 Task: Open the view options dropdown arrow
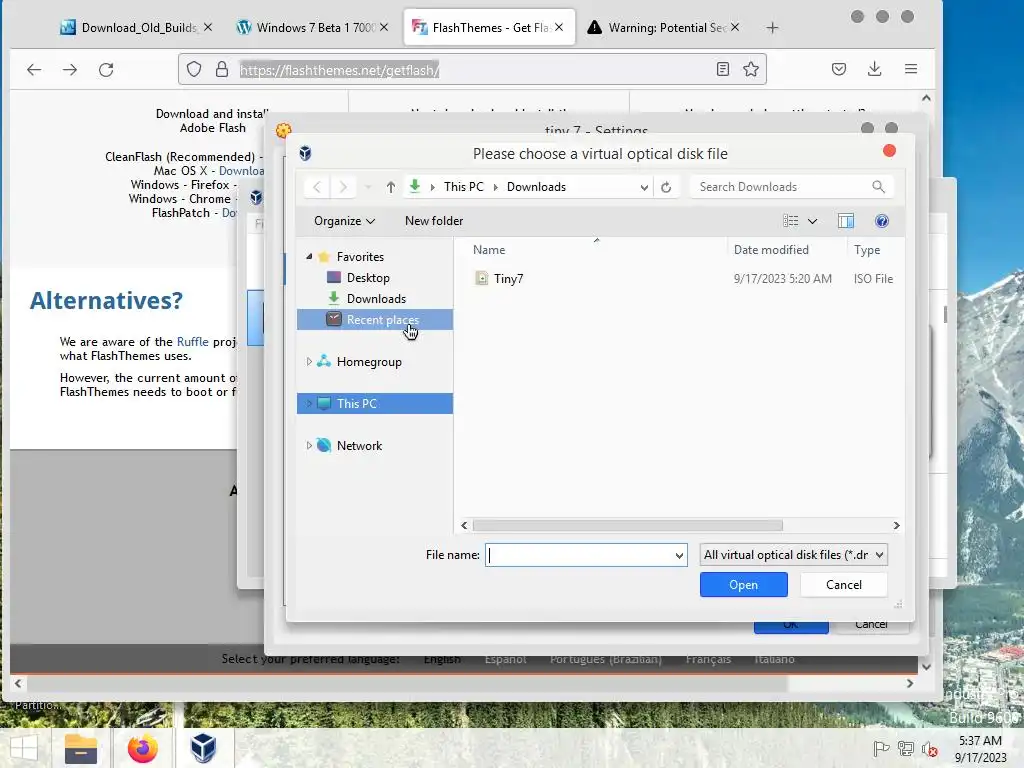pyautogui.click(x=812, y=221)
